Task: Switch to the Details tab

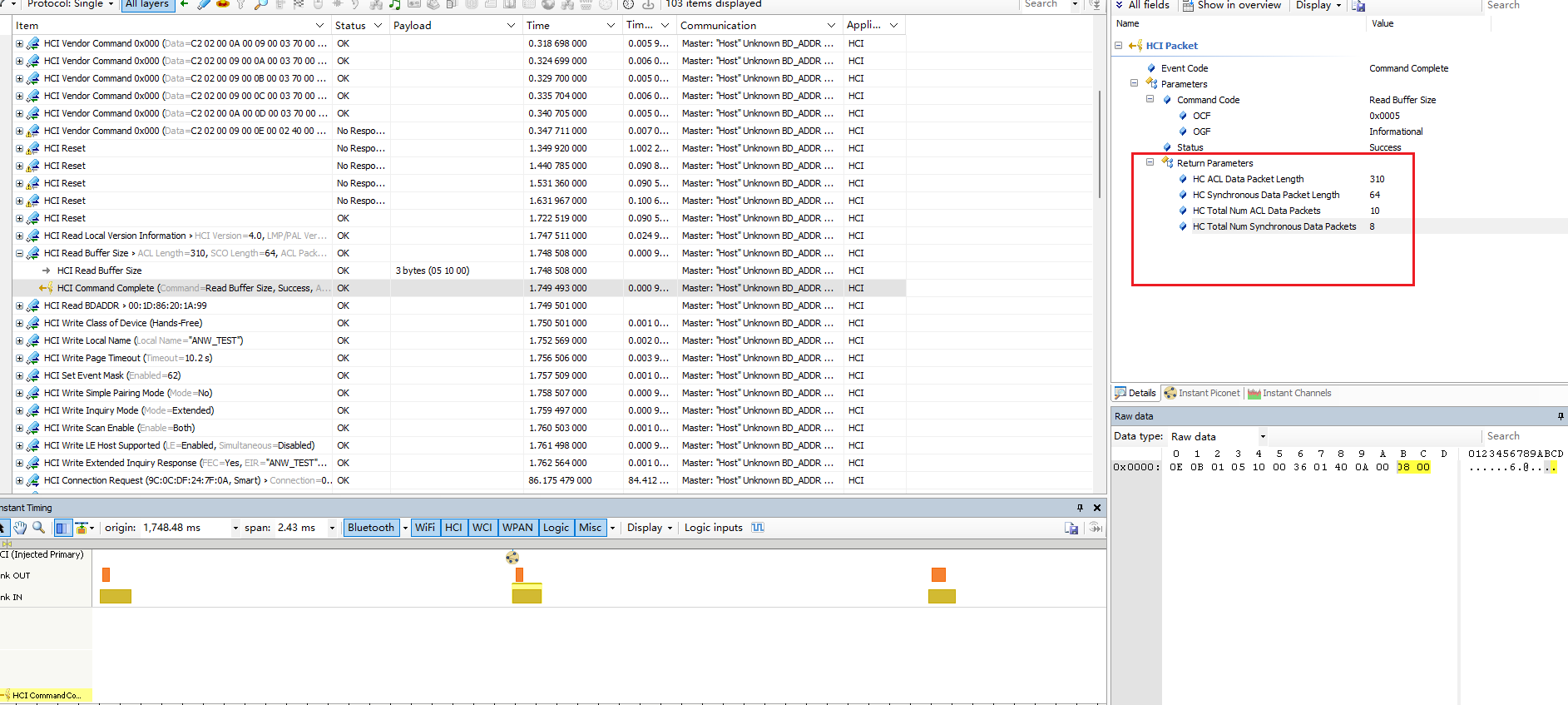Action: [x=1135, y=393]
